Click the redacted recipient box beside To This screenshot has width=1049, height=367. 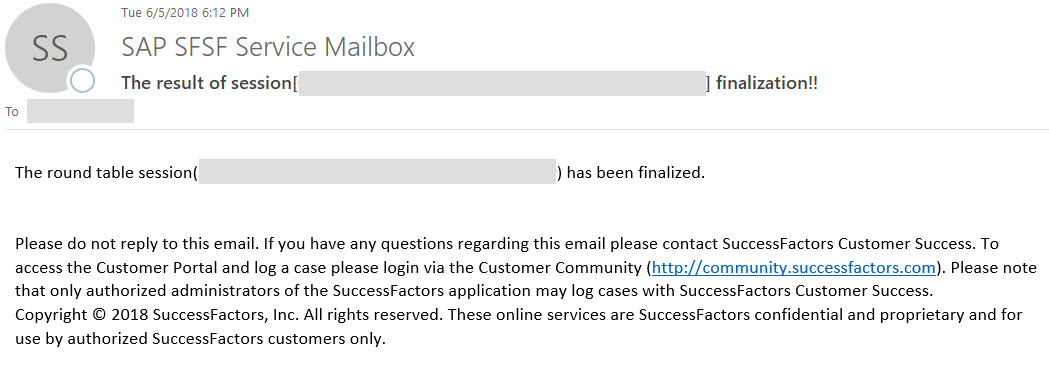[80, 111]
